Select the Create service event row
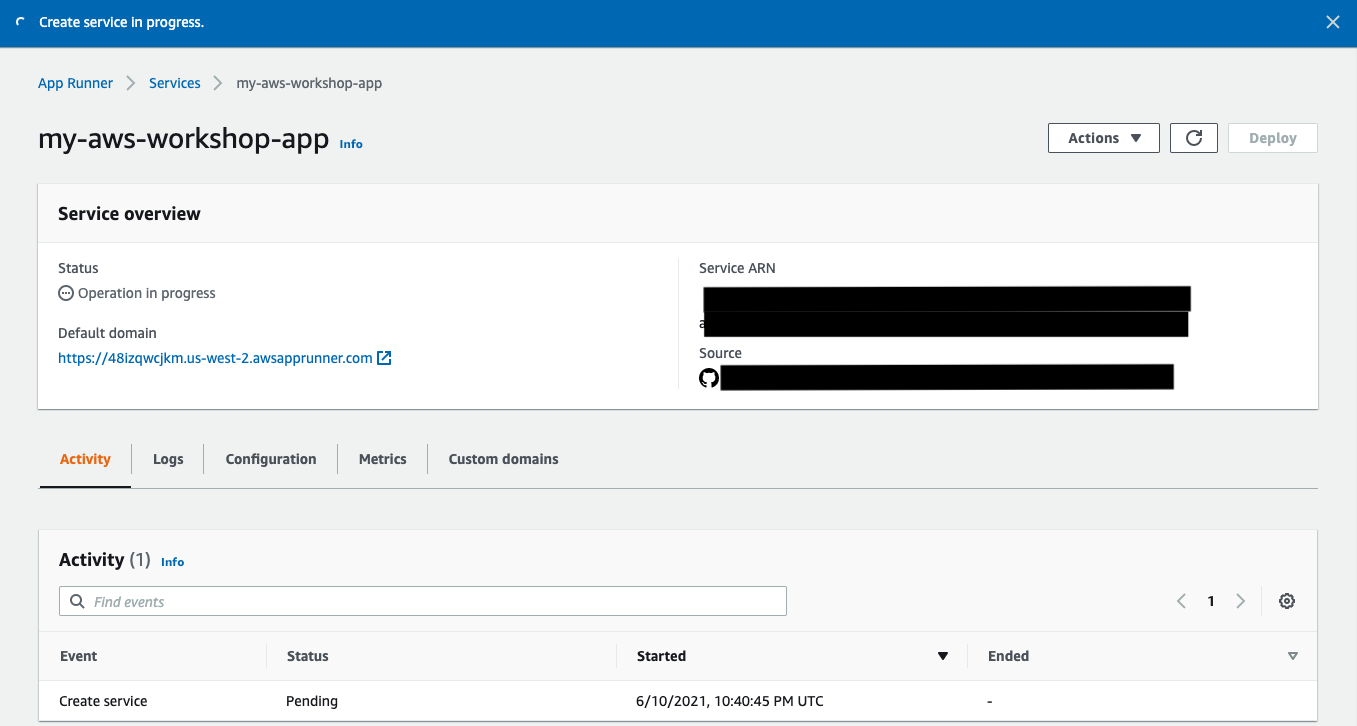Image resolution: width=1357 pixels, height=726 pixels. [x=678, y=701]
